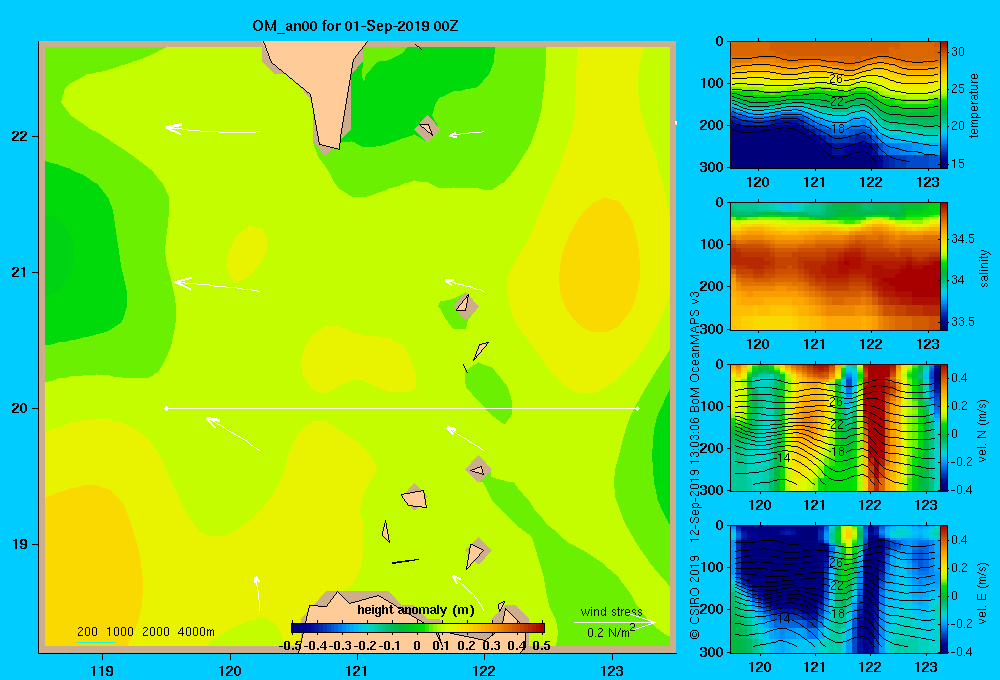Click the '14' contour label in vel. N panel
The height and width of the screenshot is (680, 1000).
[784, 457]
